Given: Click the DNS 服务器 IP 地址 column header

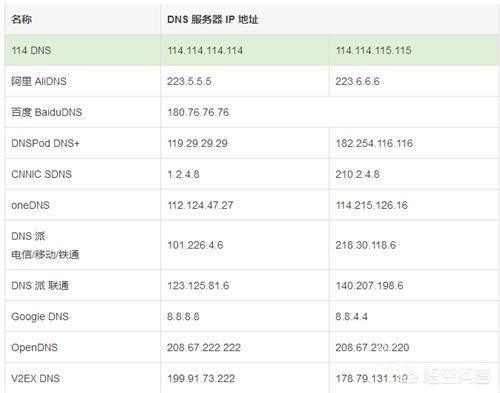Looking at the screenshot, I should coord(213,19).
